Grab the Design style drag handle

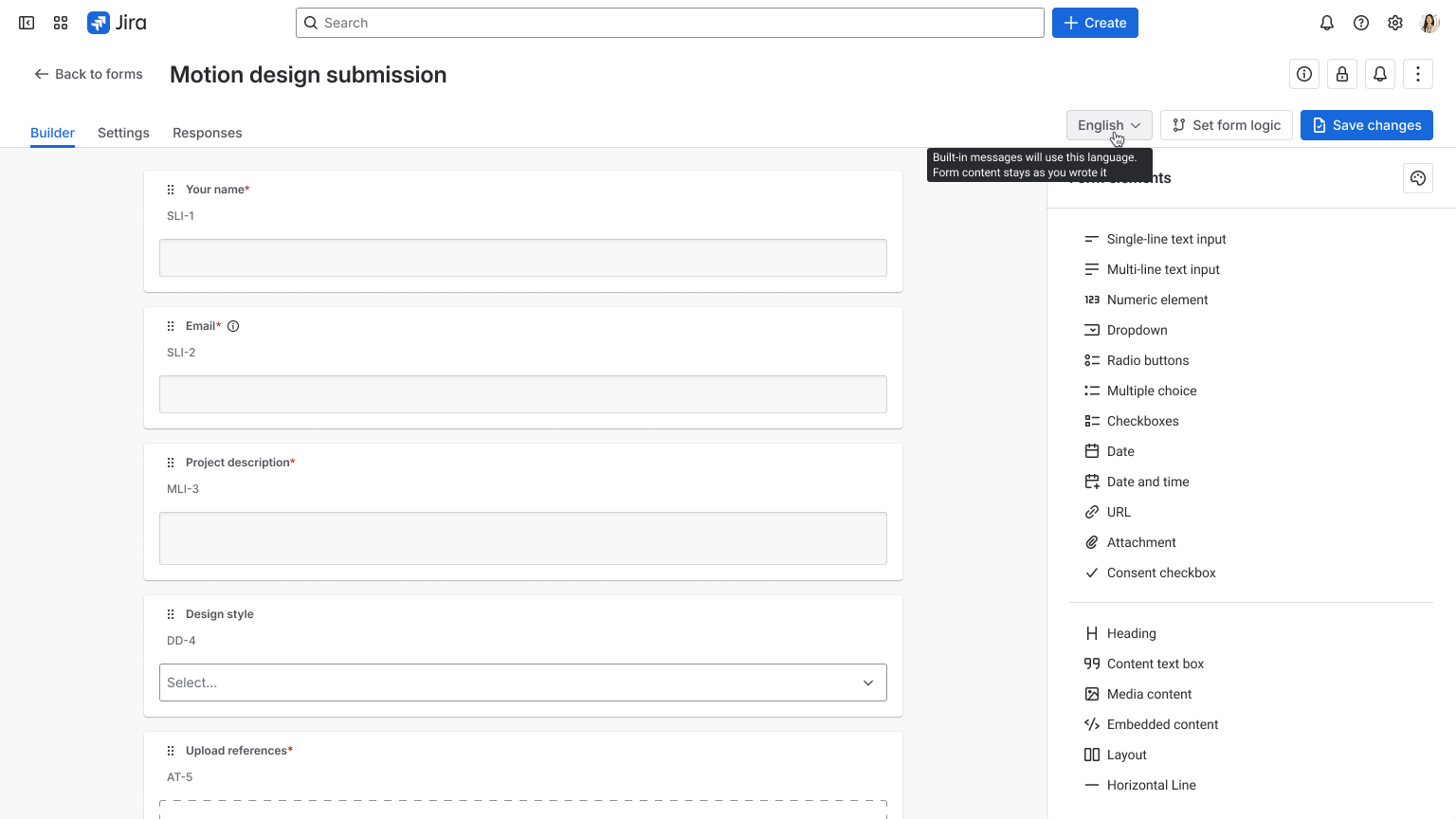(171, 614)
